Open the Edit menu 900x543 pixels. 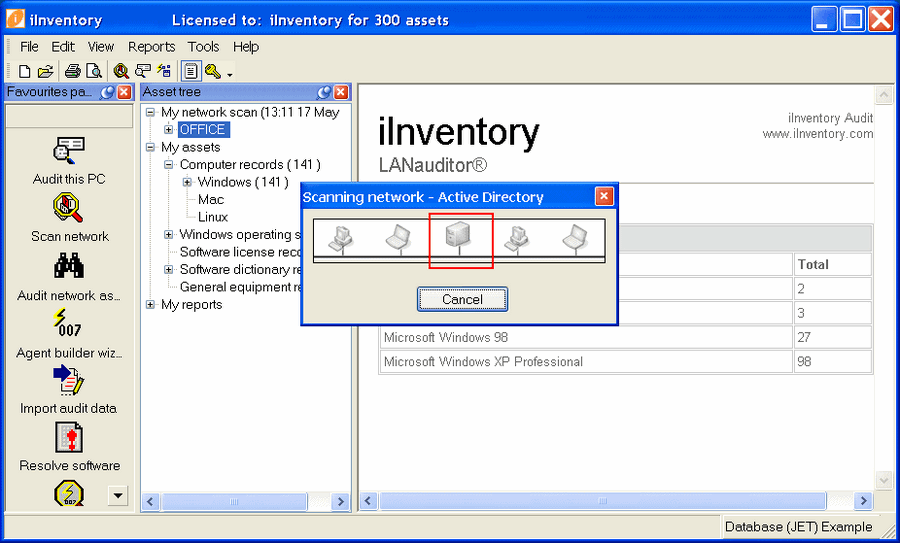pyautogui.click(x=63, y=46)
